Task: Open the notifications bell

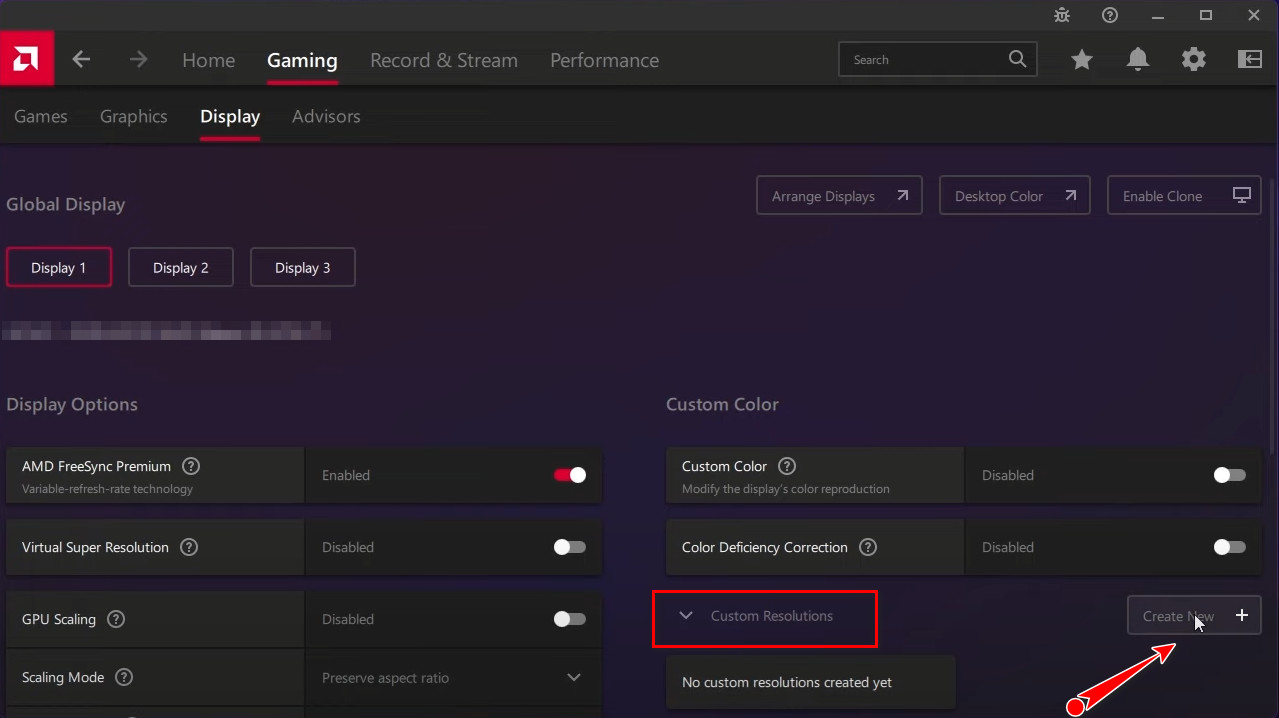Action: click(1137, 60)
